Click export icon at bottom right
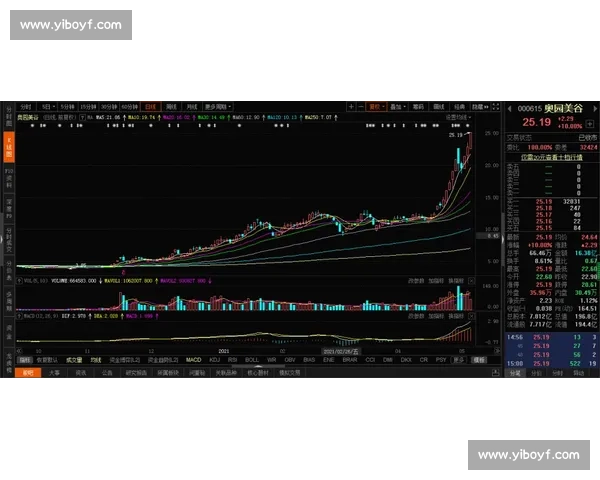 (x=496, y=372)
